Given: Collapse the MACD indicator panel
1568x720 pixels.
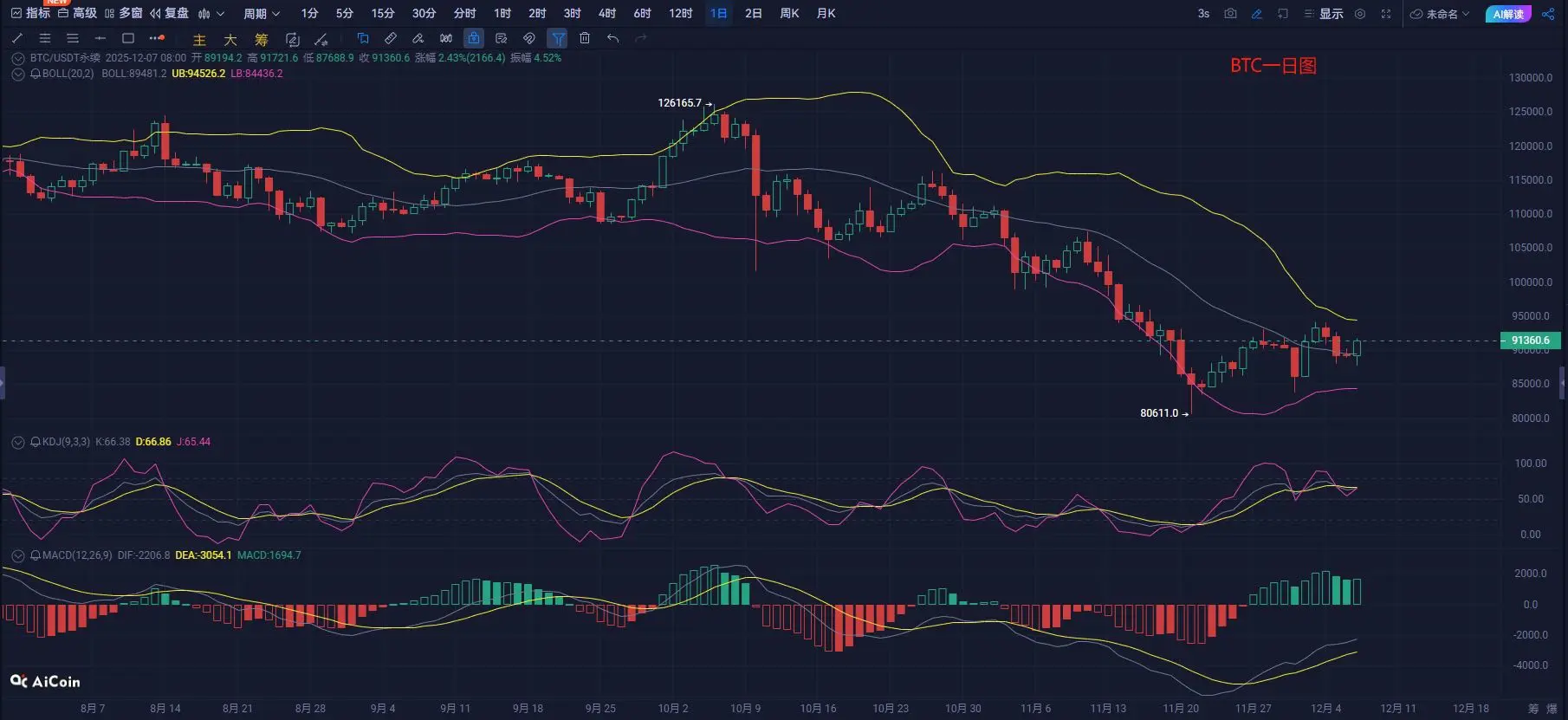Looking at the screenshot, I should [x=17, y=555].
